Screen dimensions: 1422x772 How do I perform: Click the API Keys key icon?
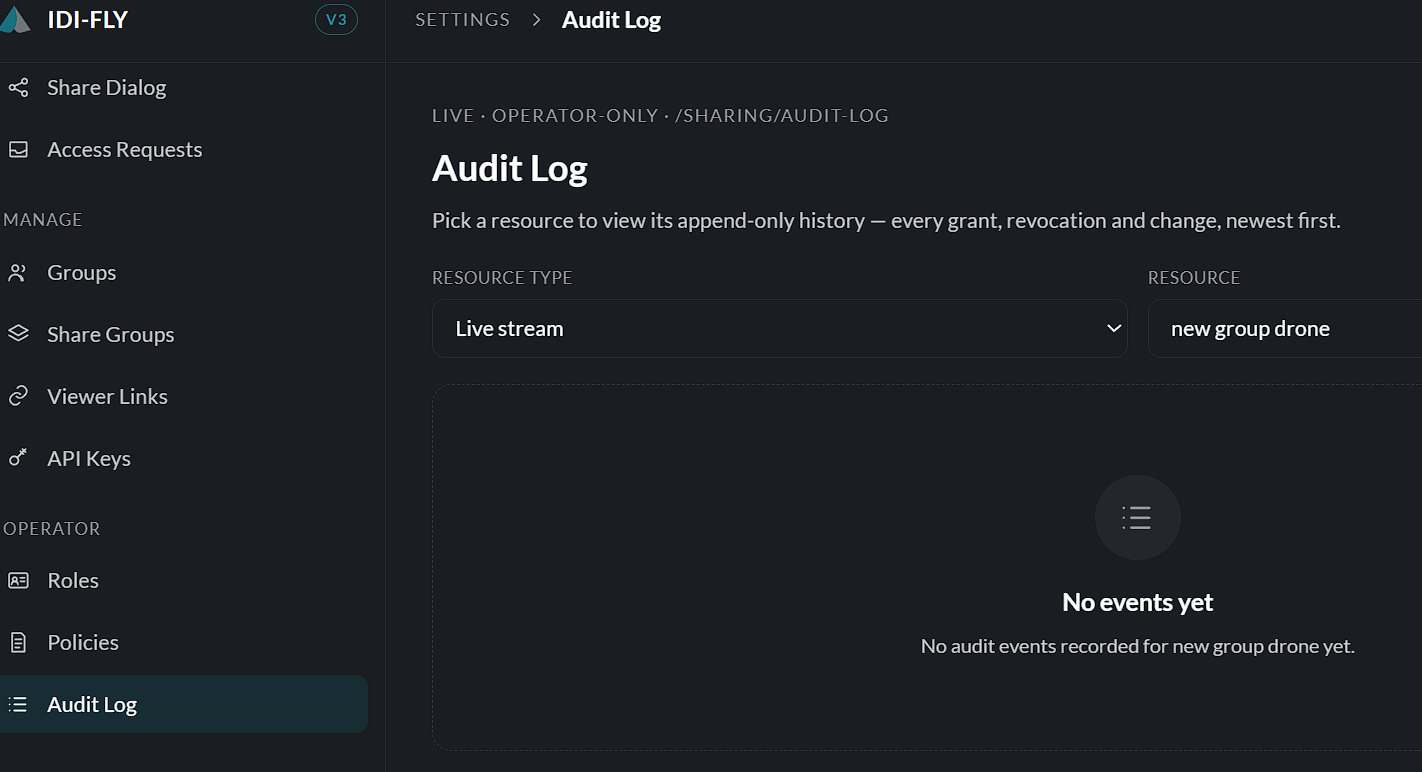point(18,458)
